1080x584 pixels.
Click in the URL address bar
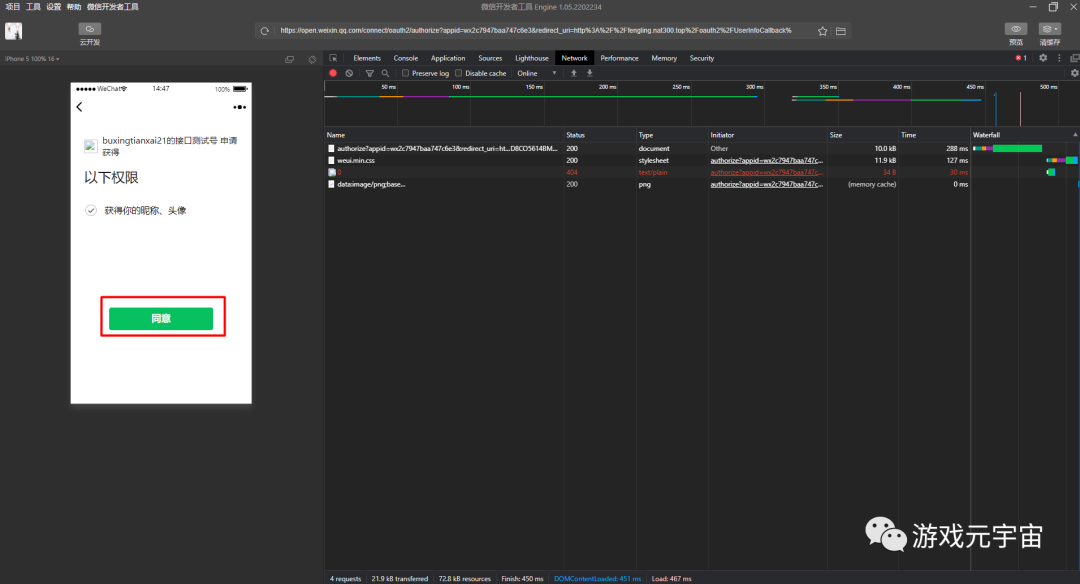pos(536,31)
